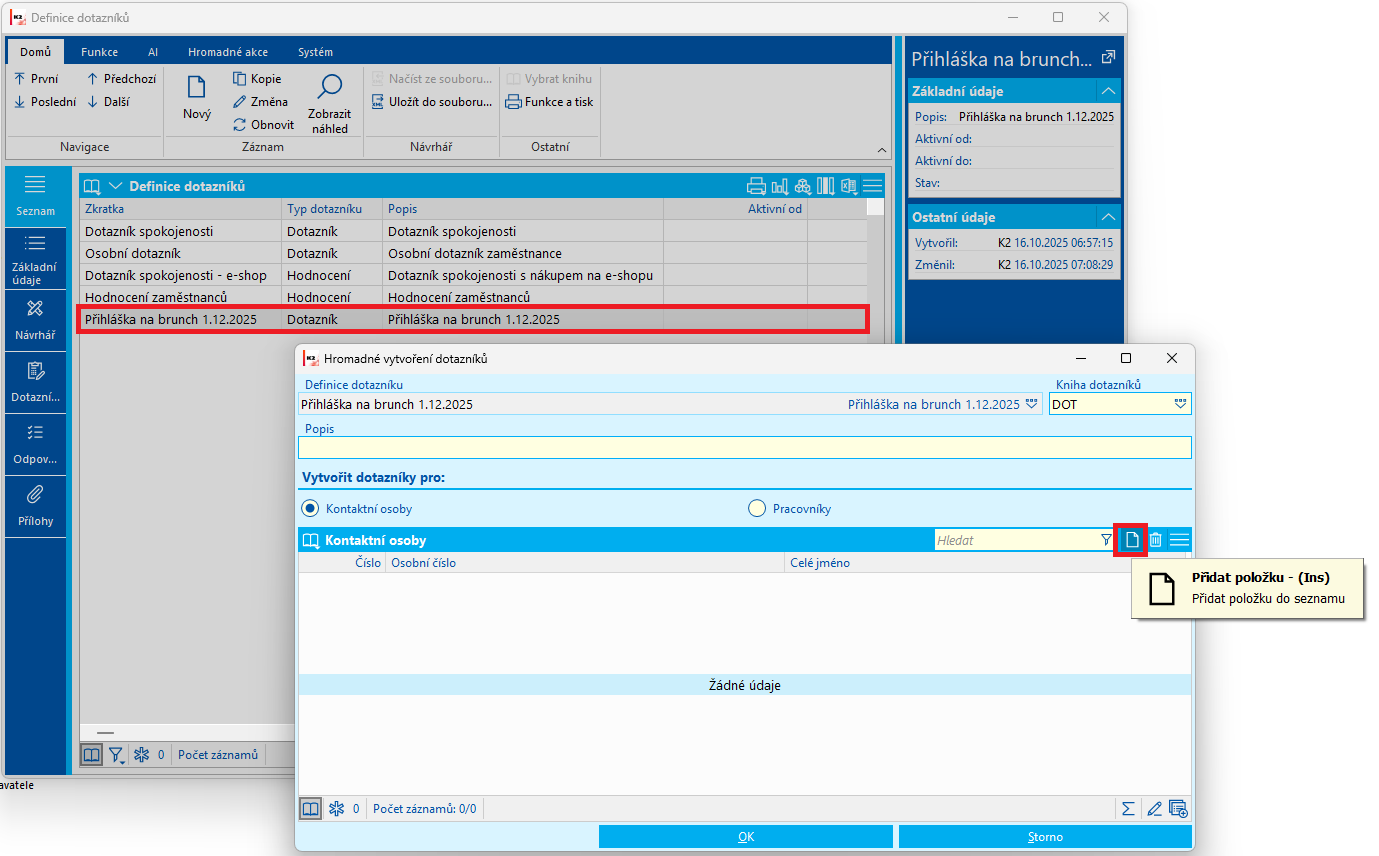Click the book icon in dialog status bar
1379x856 pixels.
[x=311, y=808]
